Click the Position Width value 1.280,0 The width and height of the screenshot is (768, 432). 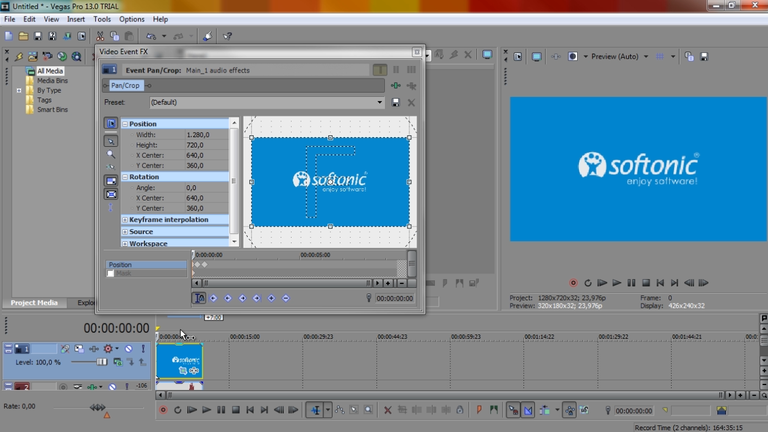click(197, 135)
